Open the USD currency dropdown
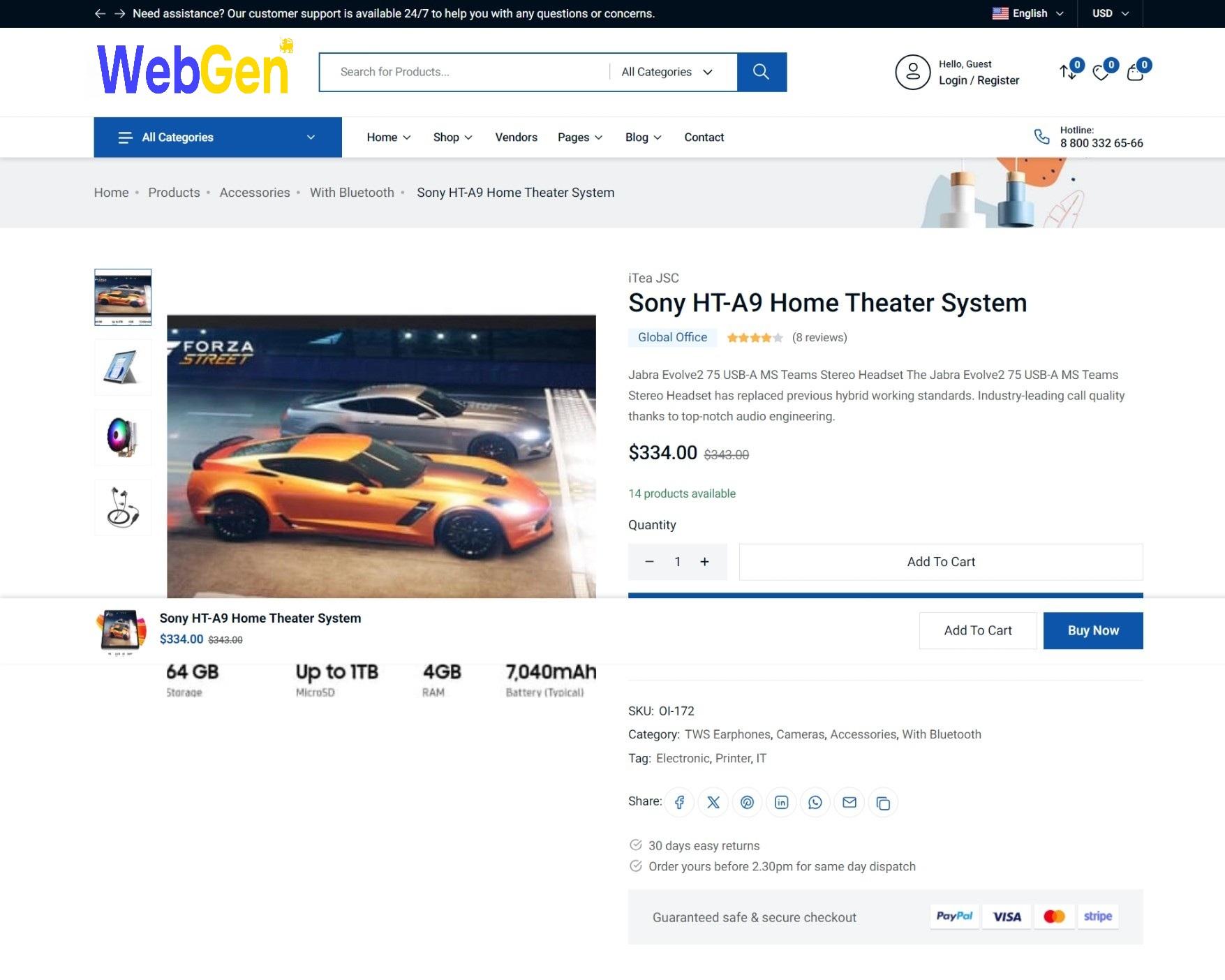The image size is (1225, 980). (x=1111, y=13)
